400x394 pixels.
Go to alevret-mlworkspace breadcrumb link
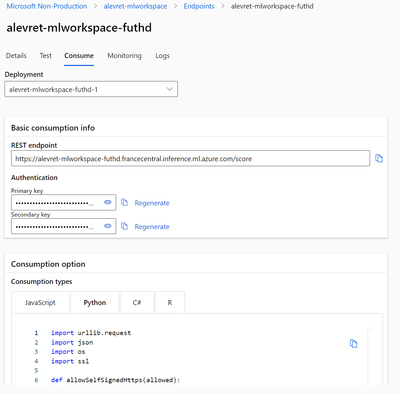coord(135,6)
